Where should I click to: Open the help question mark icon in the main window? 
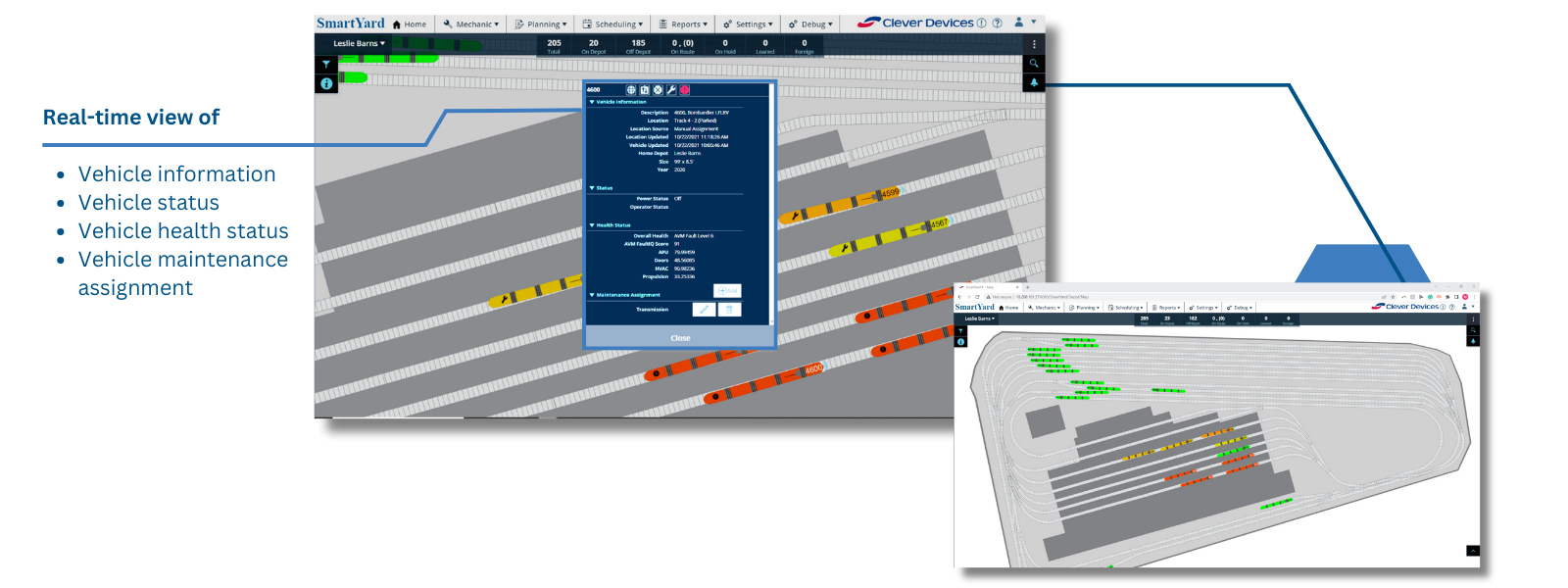(998, 24)
